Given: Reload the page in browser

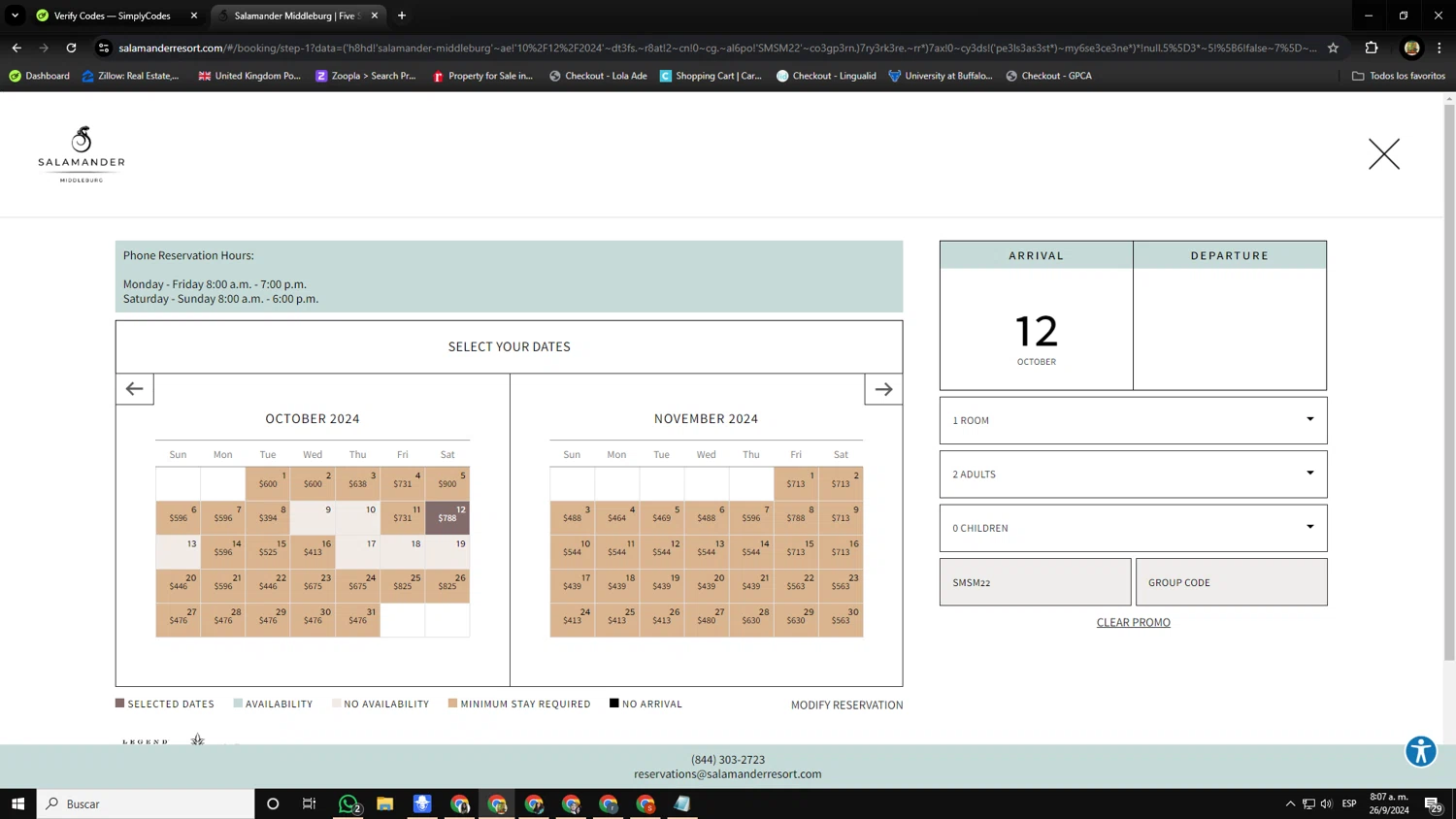Looking at the screenshot, I should 71,48.
